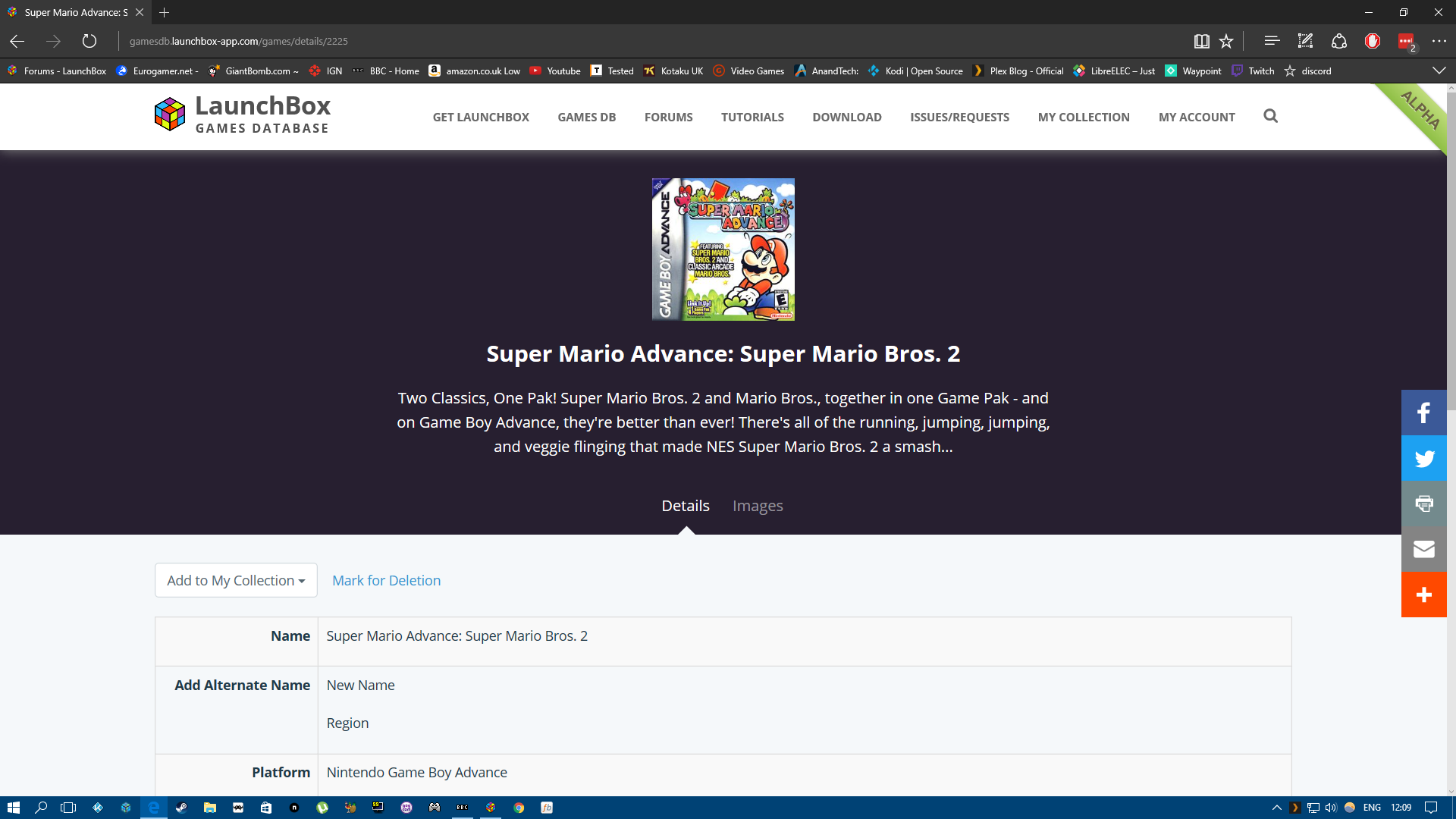The height and width of the screenshot is (819, 1456).
Task: Open a new browser tab
Action: point(165,12)
